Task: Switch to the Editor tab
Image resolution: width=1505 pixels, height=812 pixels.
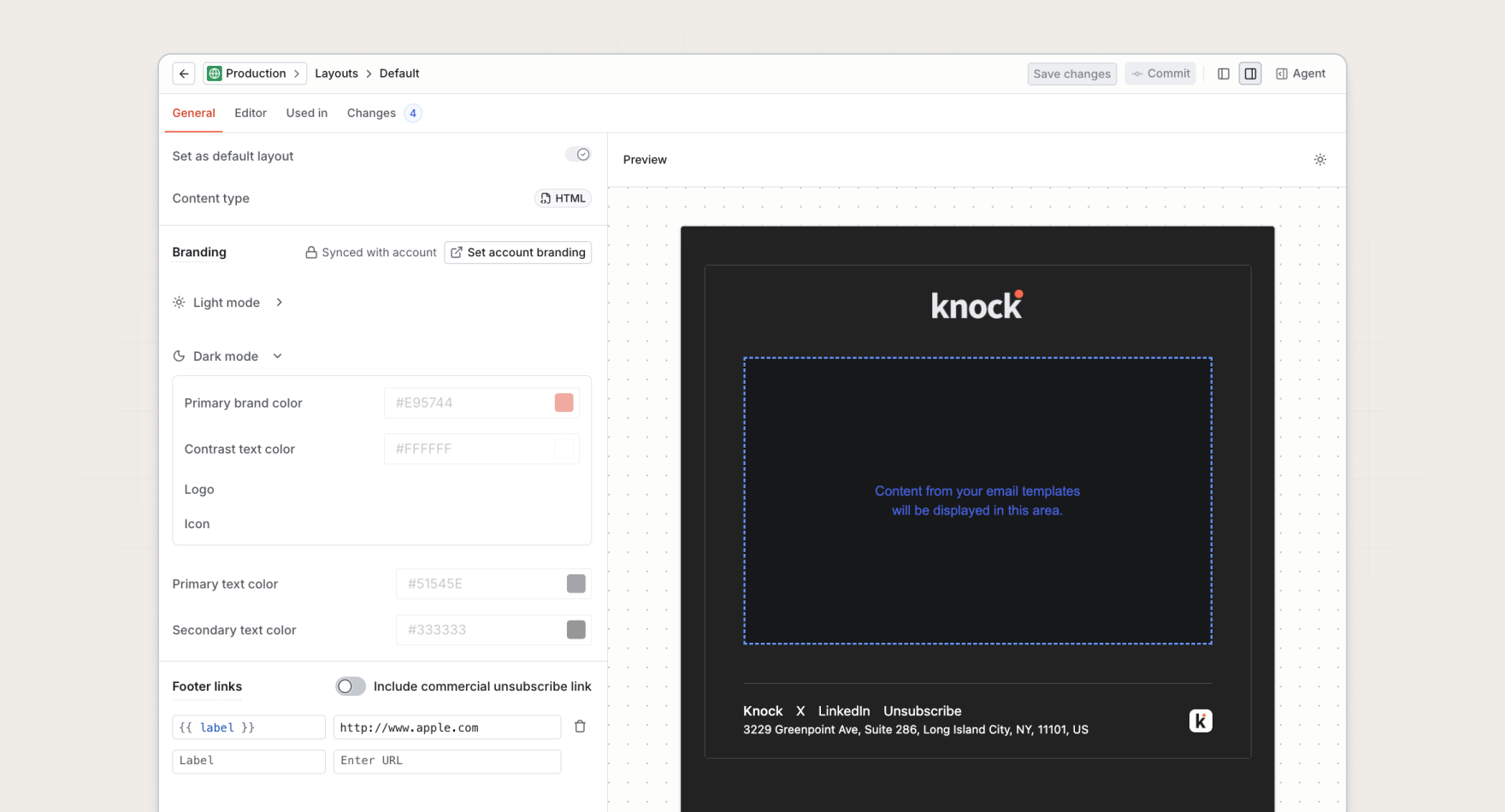Action: (251, 113)
